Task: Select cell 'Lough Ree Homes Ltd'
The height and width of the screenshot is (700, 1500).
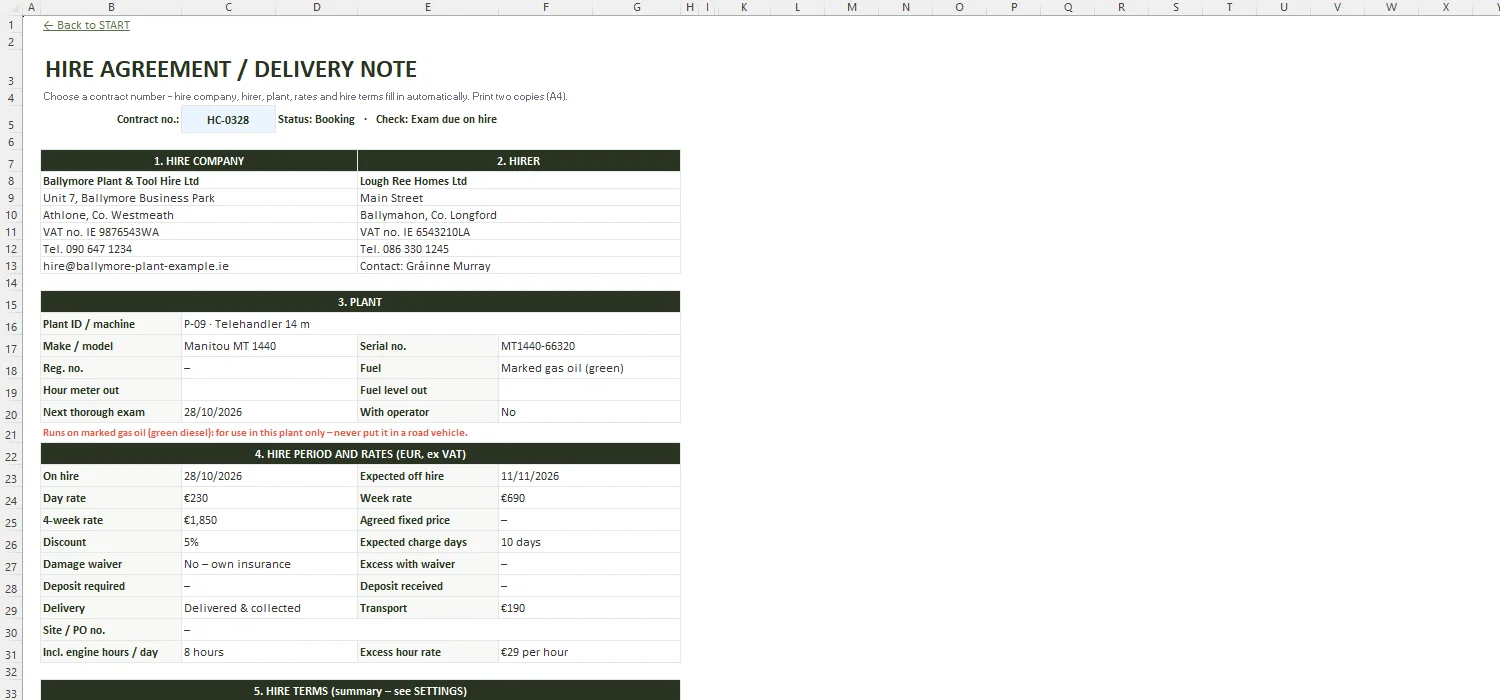Action: [x=519, y=181]
